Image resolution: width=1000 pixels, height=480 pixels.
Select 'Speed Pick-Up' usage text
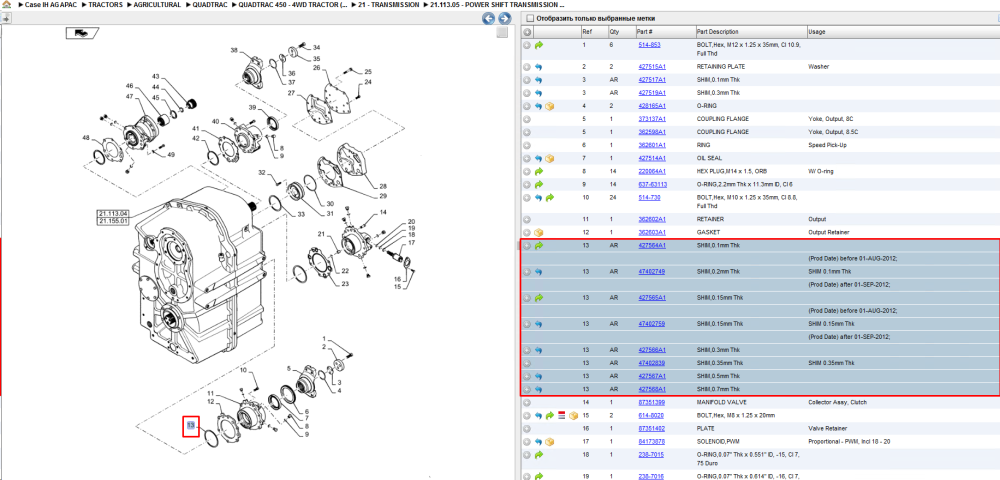point(827,145)
